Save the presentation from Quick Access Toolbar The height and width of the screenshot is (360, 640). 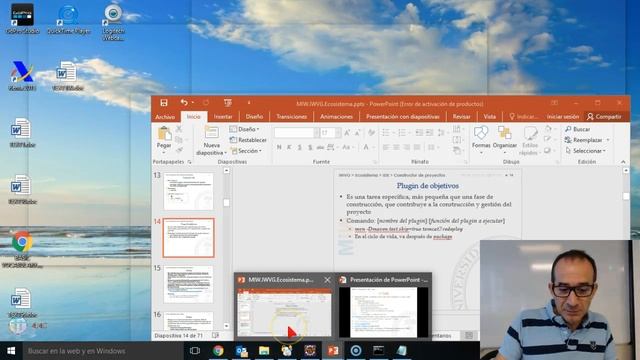click(164, 102)
